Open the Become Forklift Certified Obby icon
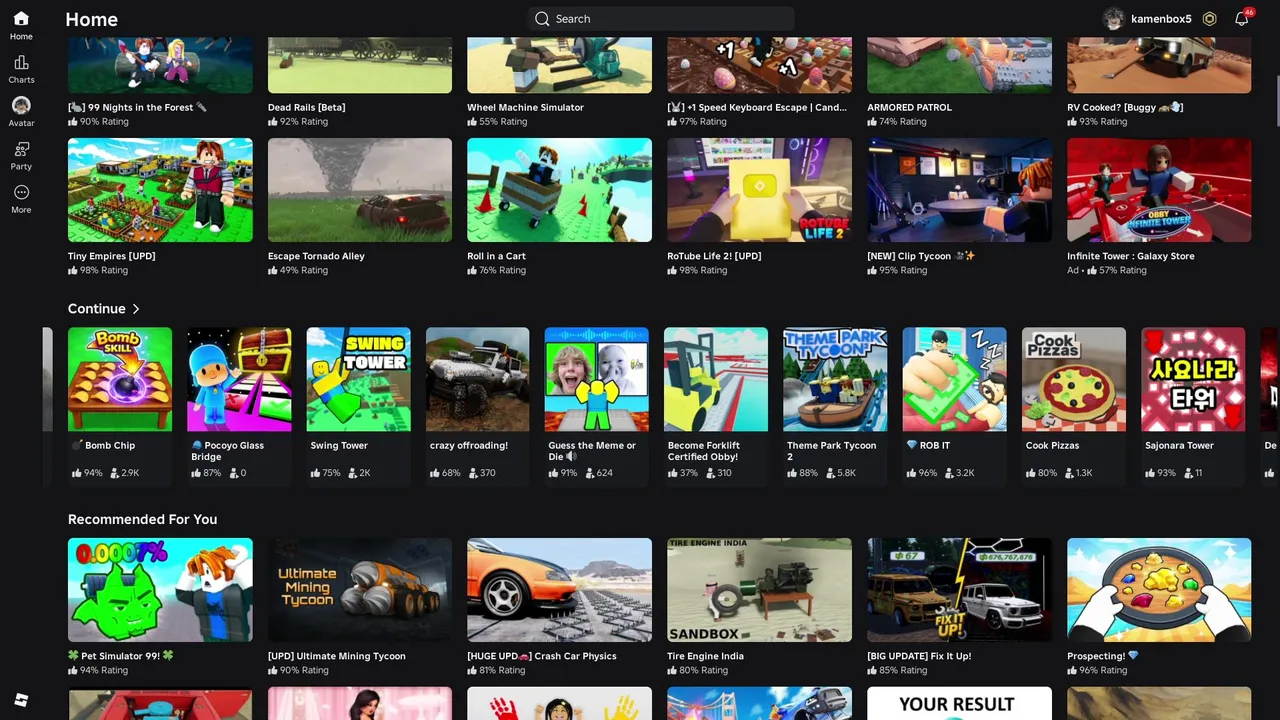 pyautogui.click(x=716, y=379)
